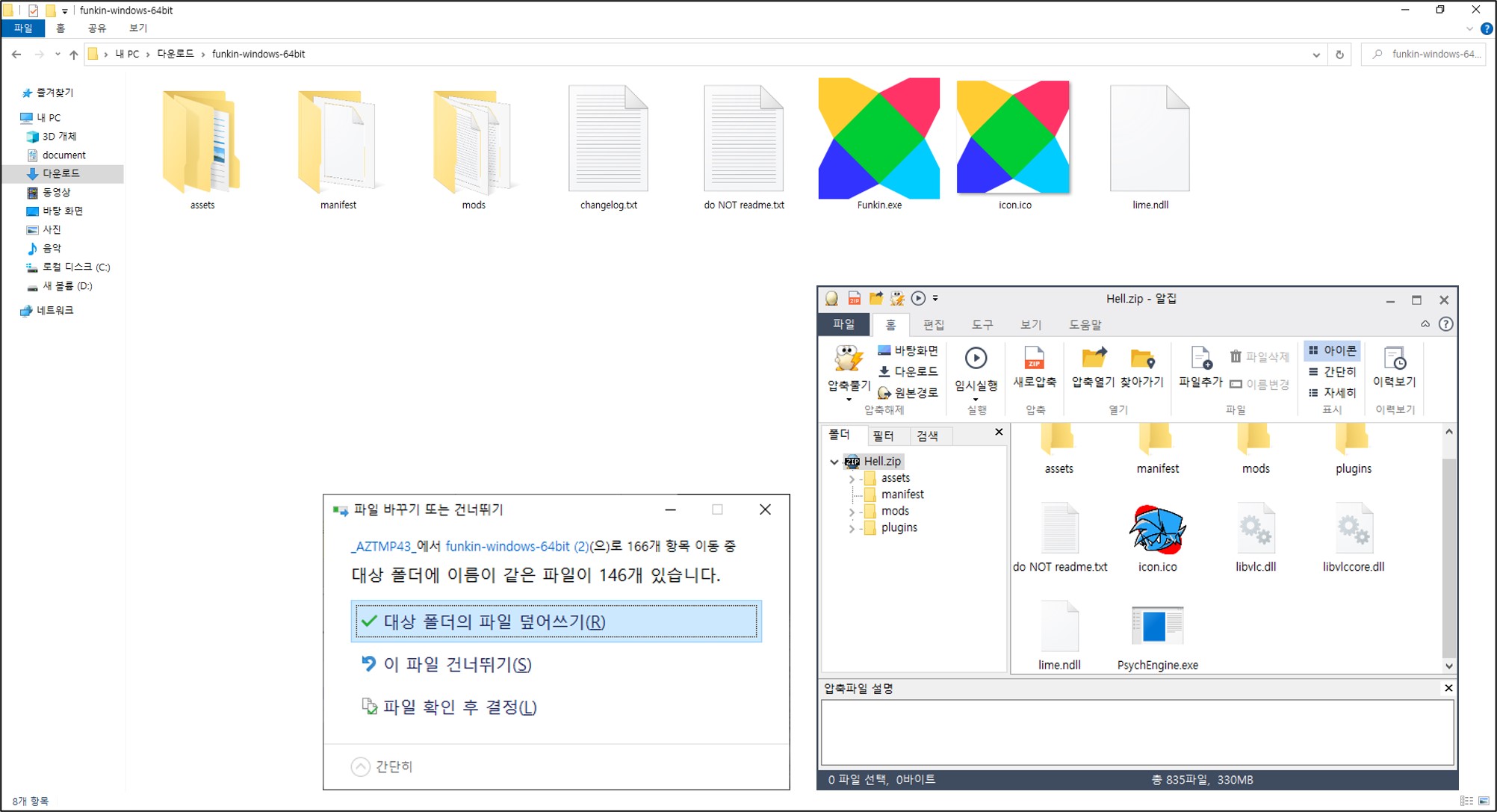The image size is (1497, 812).
Task: Click the 파일추가 add file icon
Action: pyautogui.click(x=1200, y=359)
